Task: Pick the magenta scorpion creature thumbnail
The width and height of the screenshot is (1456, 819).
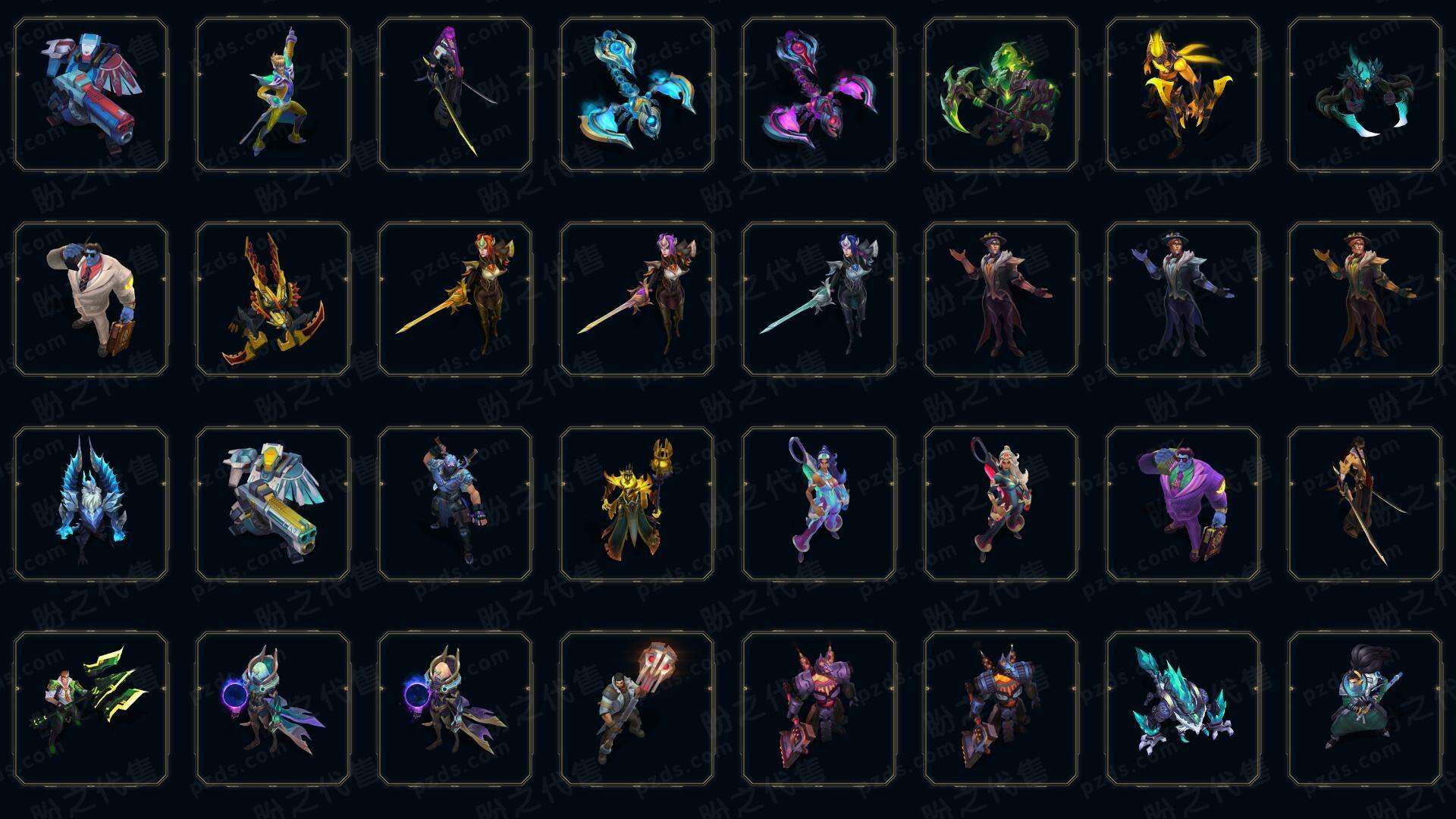Action: [x=819, y=95]
